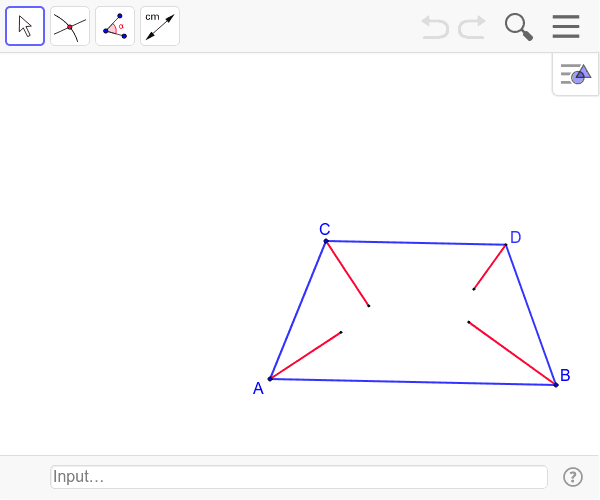Open the hamburger main menu
Viewport: 600px width, 500px height.
pos(566,26)
